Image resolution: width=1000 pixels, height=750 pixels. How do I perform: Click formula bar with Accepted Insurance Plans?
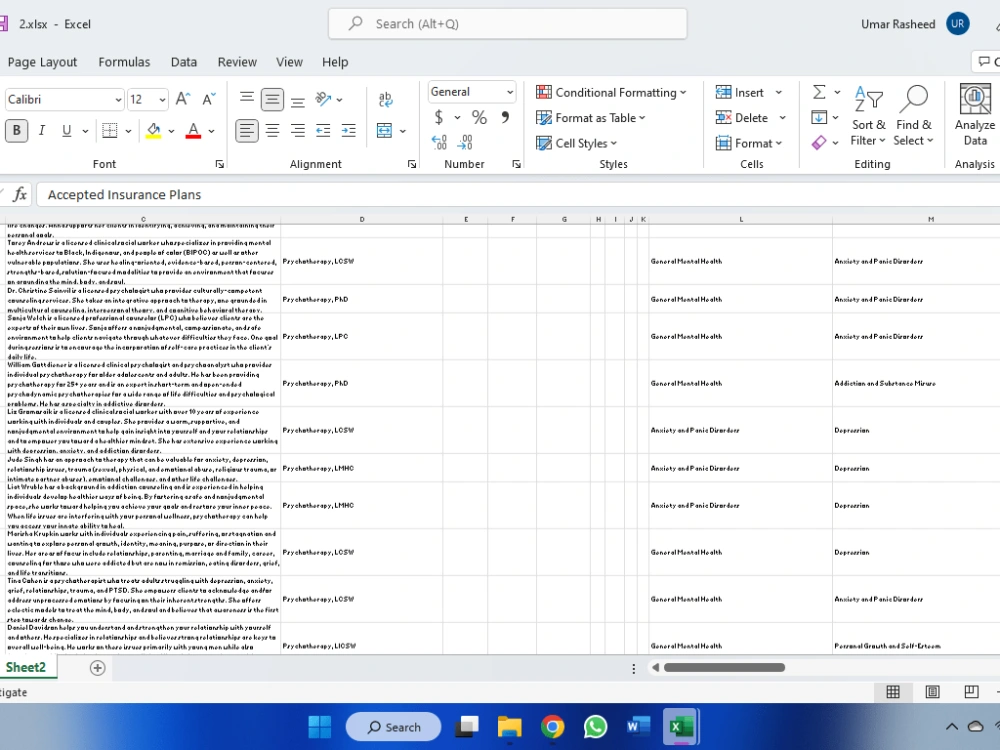pos(518,195)
